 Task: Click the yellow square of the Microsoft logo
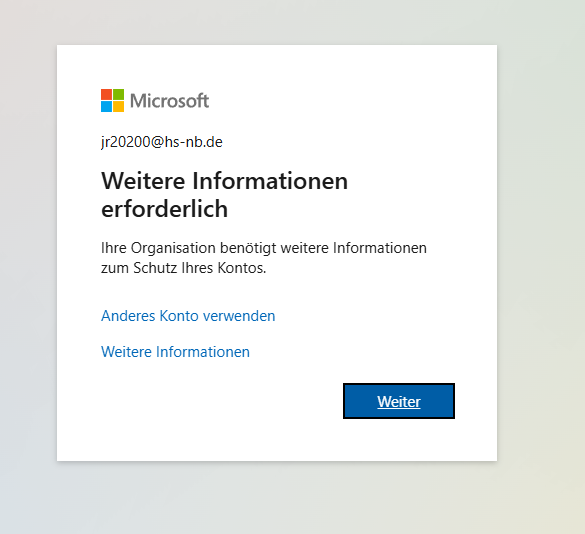click(118, 106)
